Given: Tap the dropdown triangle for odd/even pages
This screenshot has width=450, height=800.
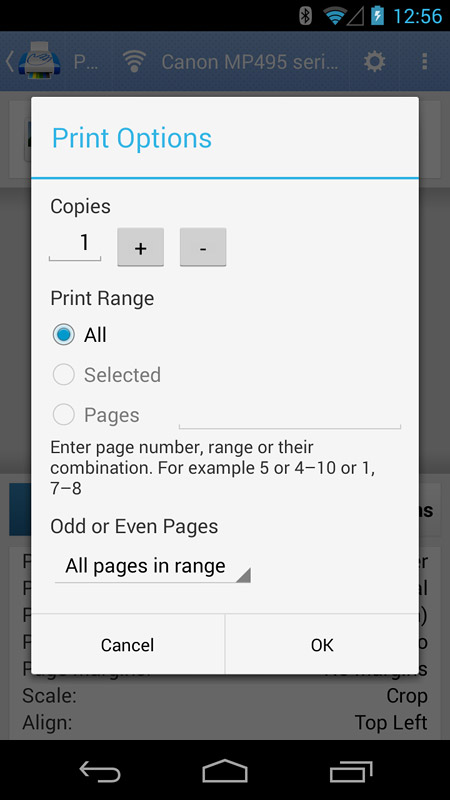Looking at the screenshot, I should (x=243, y=575).
